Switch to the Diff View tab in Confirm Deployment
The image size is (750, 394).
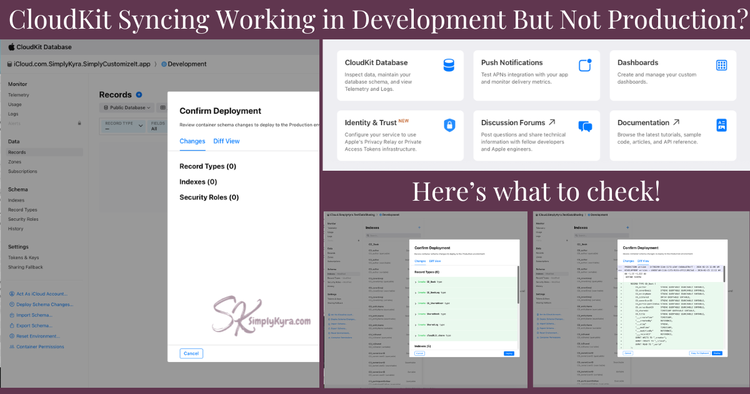click(227, 141)
